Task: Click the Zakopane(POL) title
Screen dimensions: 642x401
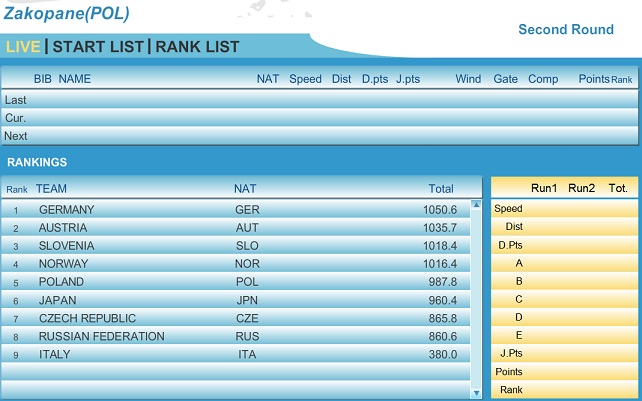Action: tap(66, 13)
